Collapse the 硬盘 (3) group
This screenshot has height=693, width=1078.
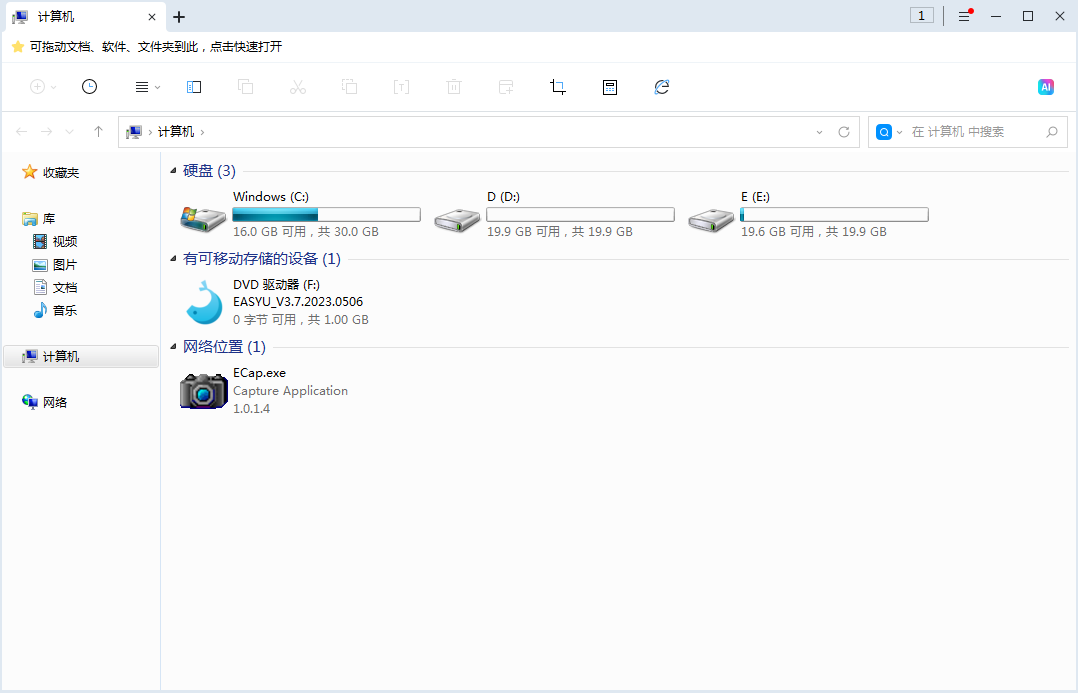coord(174,171)
